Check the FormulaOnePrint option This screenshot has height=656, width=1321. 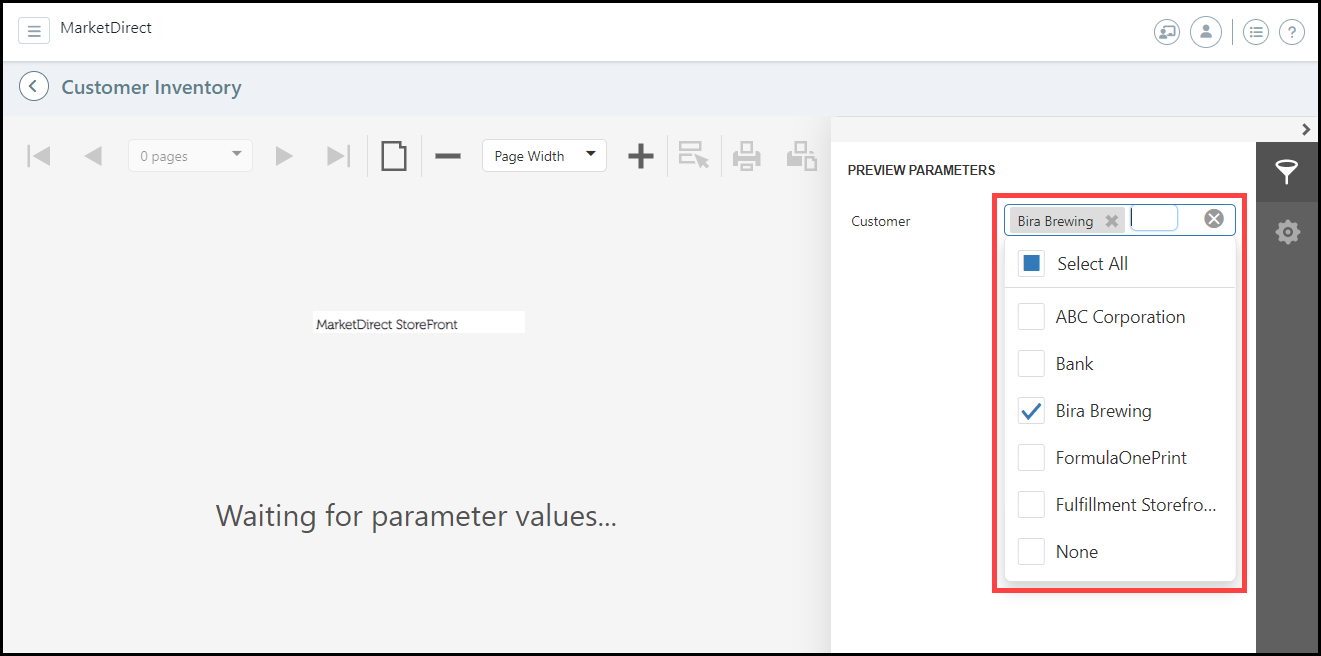click(1031, 458)
